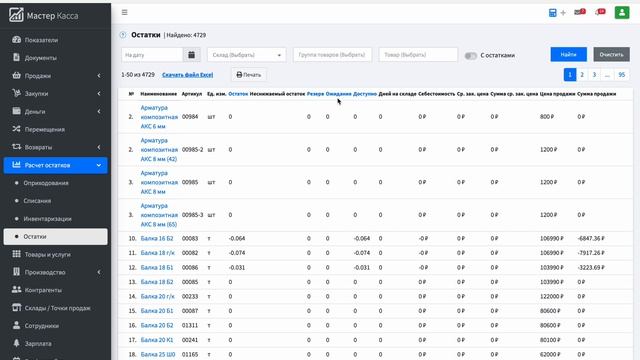640x360 pixels.
Task: Select Инвентаризации submenu item
Action: [x=47, y=219]
